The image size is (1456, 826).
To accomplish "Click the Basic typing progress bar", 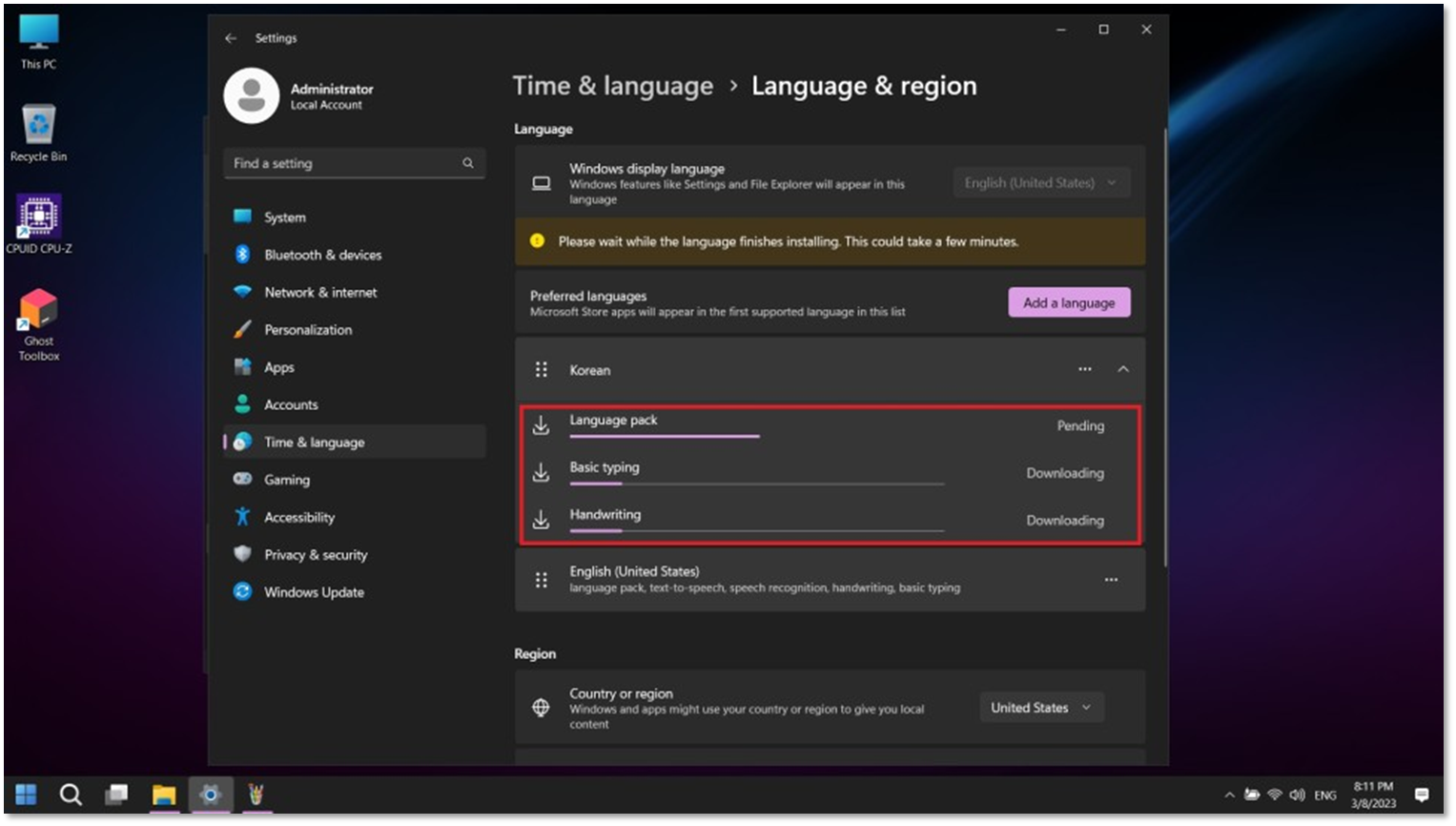I will tap(757, 484).
